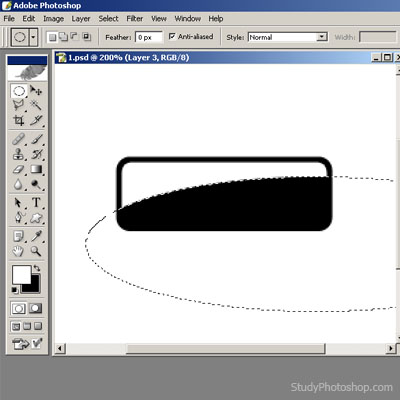Pick the Magic Wand tool
Viewport: 400px width, 400px height.
point(36,105)
